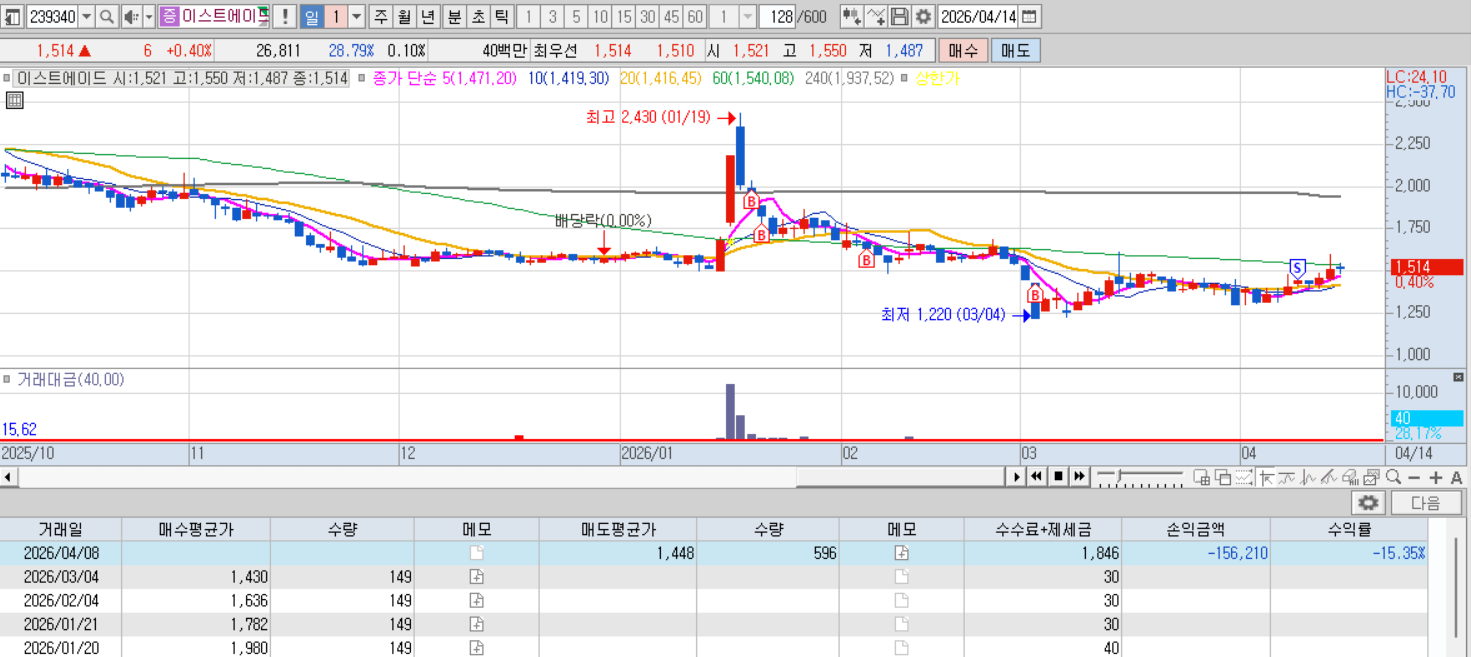Expand the dropdown next to speaker icon

pyautogui.click(x=149, y=16)
